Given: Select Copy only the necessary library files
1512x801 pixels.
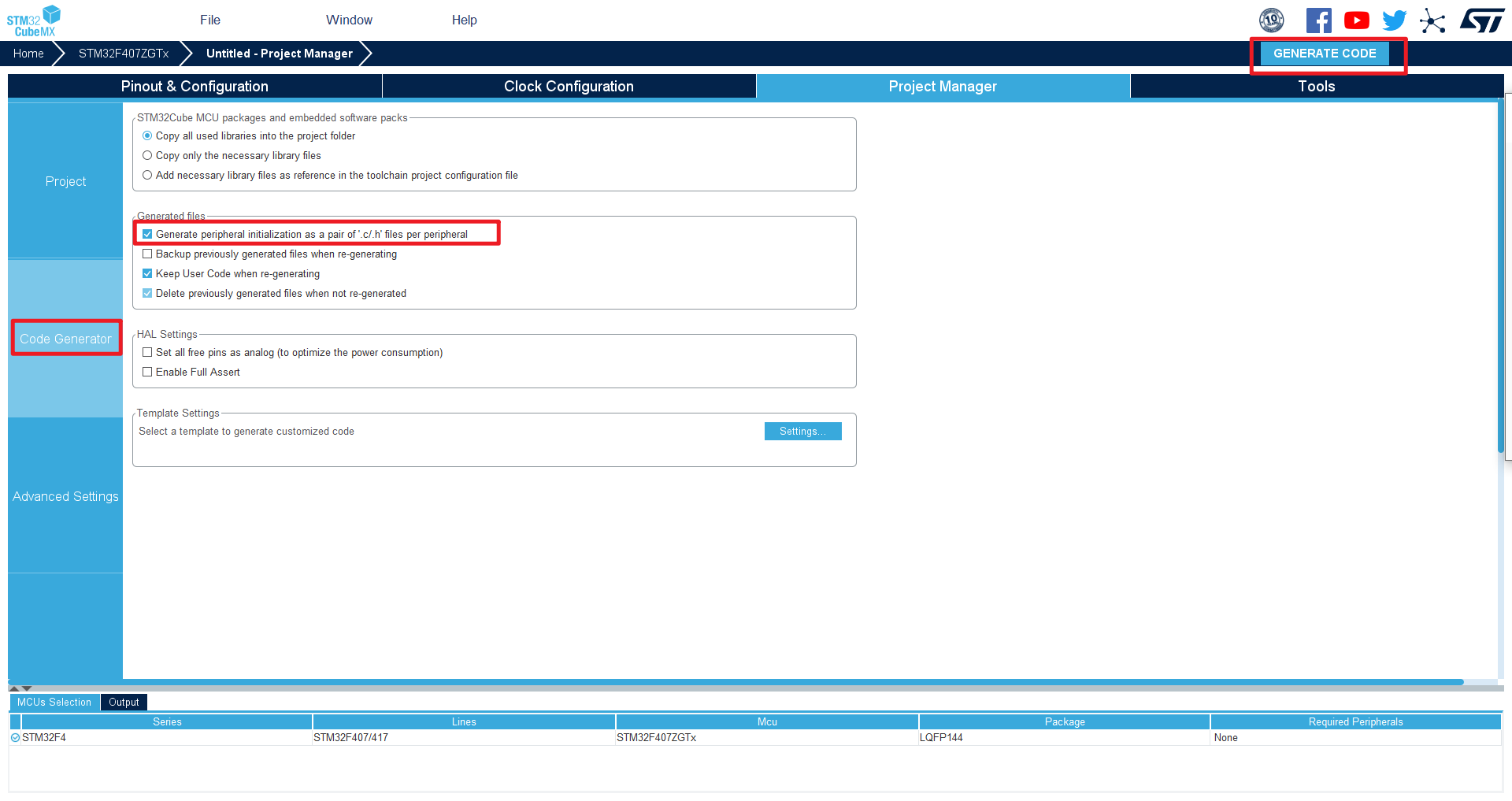Looking at the screenshot, I should click(x=147, y=156).
